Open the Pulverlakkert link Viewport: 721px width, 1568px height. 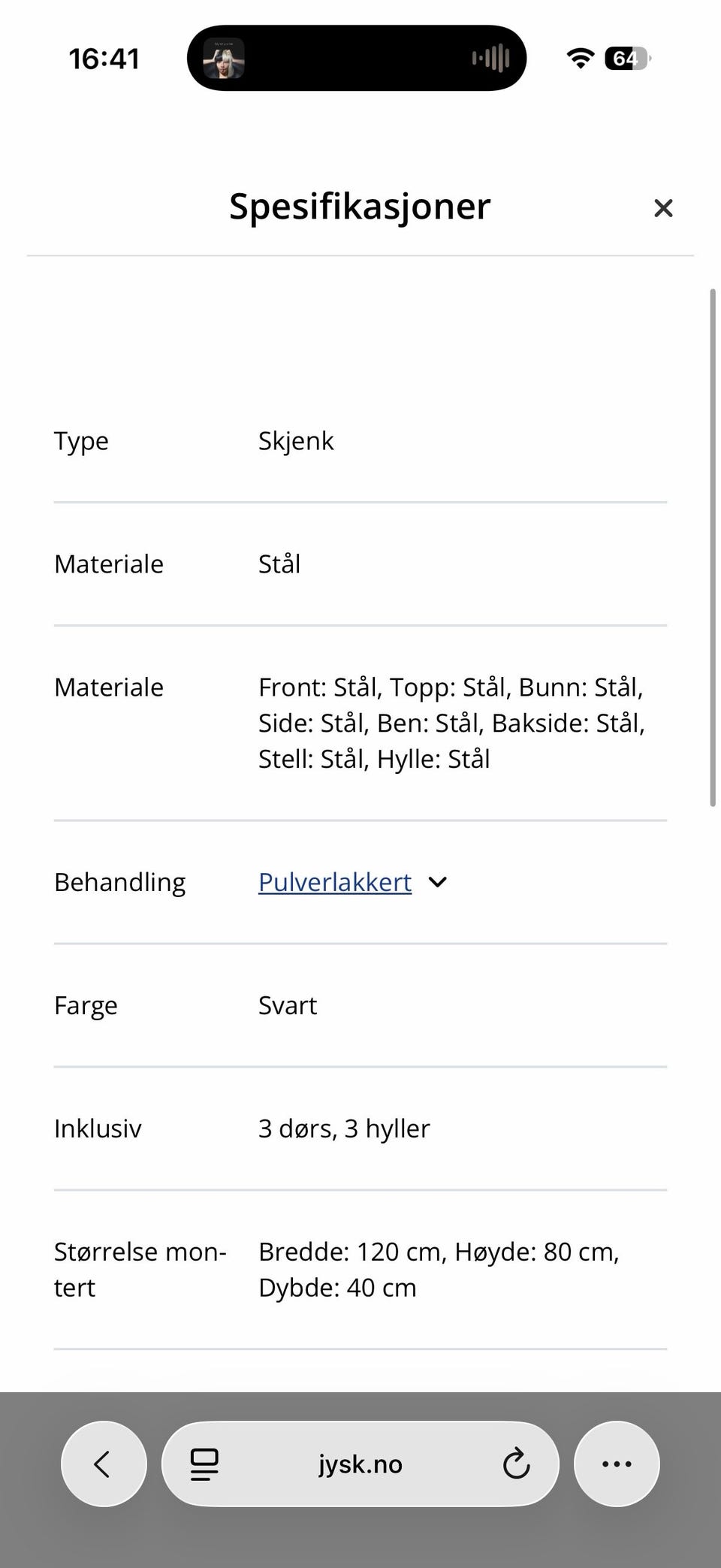[335, 882]
